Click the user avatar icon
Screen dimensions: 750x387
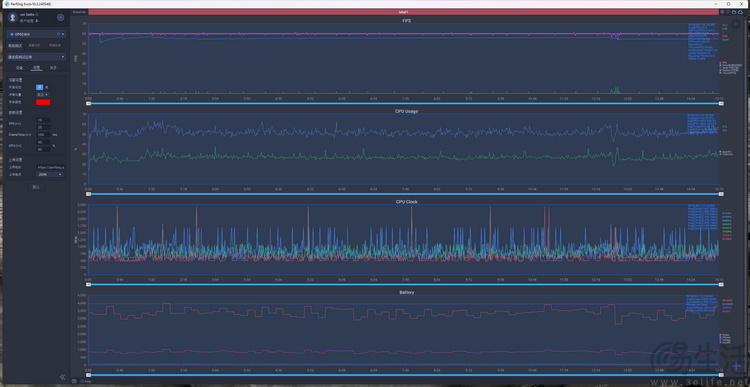click(13, 17)
